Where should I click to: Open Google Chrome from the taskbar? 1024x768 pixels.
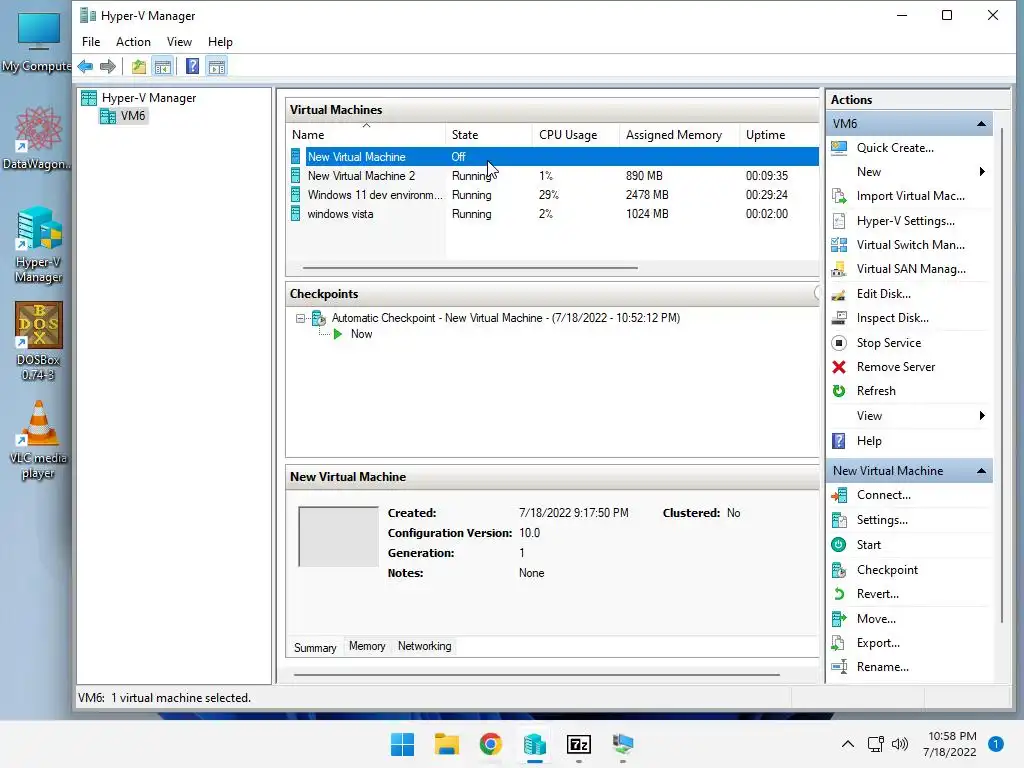pyautogui.click(x=490, y=744)
